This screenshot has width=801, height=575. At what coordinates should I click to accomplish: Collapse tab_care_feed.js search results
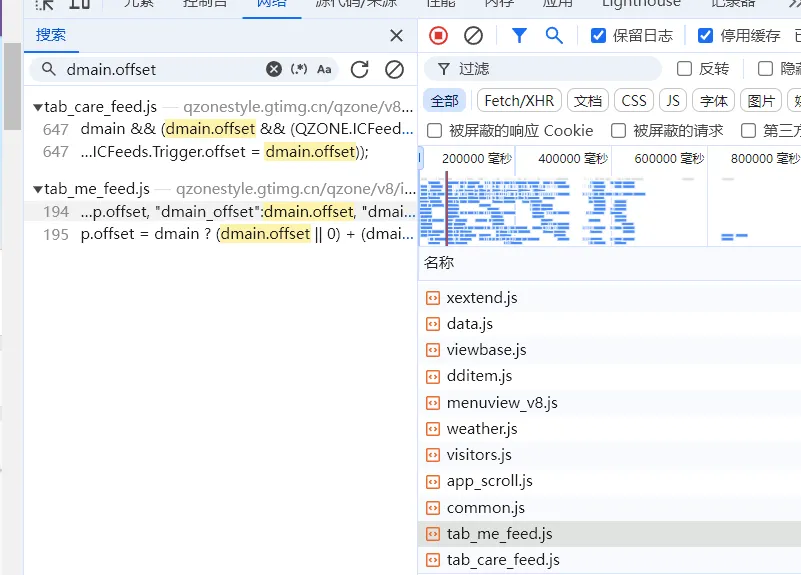(x=37, y=107)
